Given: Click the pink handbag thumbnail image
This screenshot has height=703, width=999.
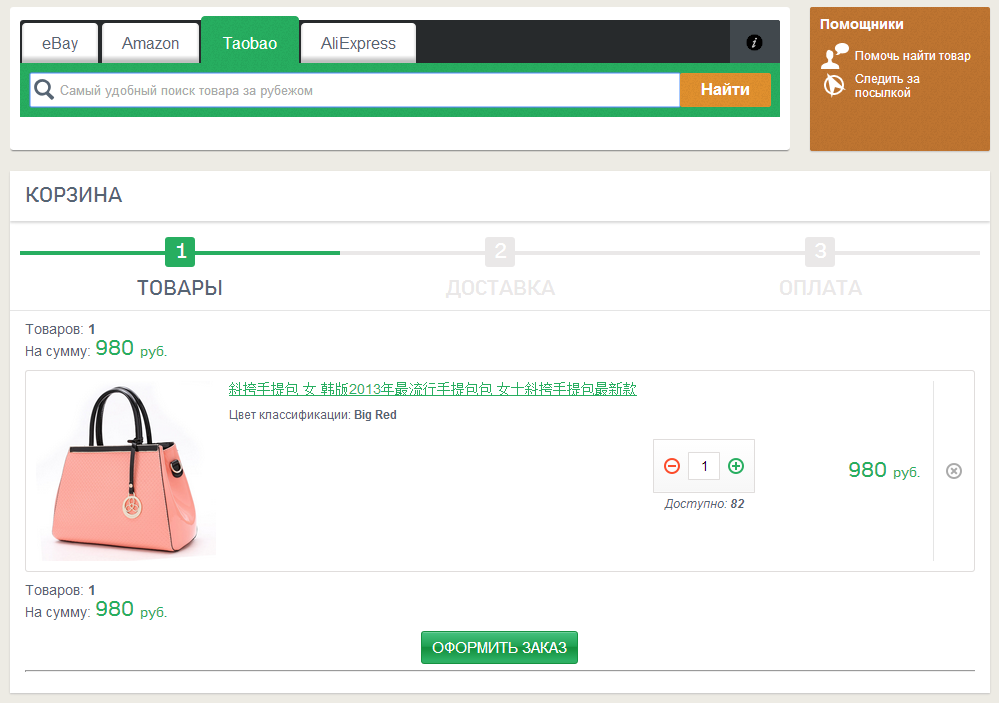Looking at the screenshot, I should (x=127, y=471).
